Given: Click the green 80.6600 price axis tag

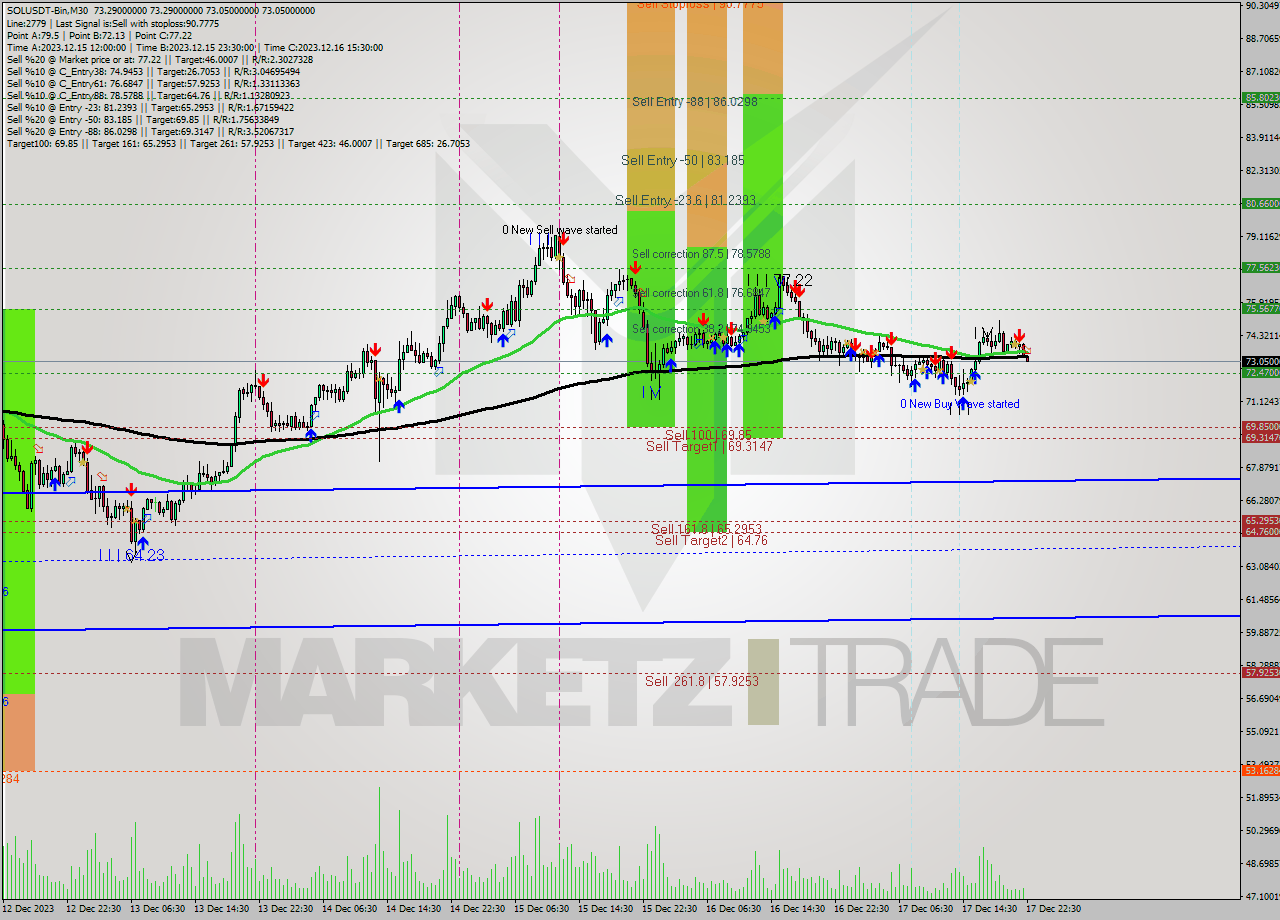Looking at the screenshot, I should 1261,203.
